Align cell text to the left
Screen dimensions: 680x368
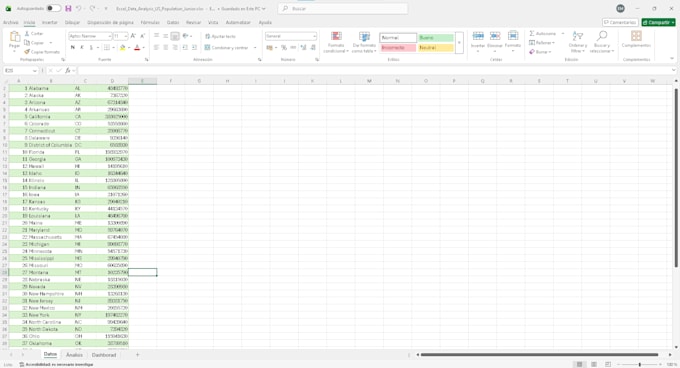click(156, 47)
